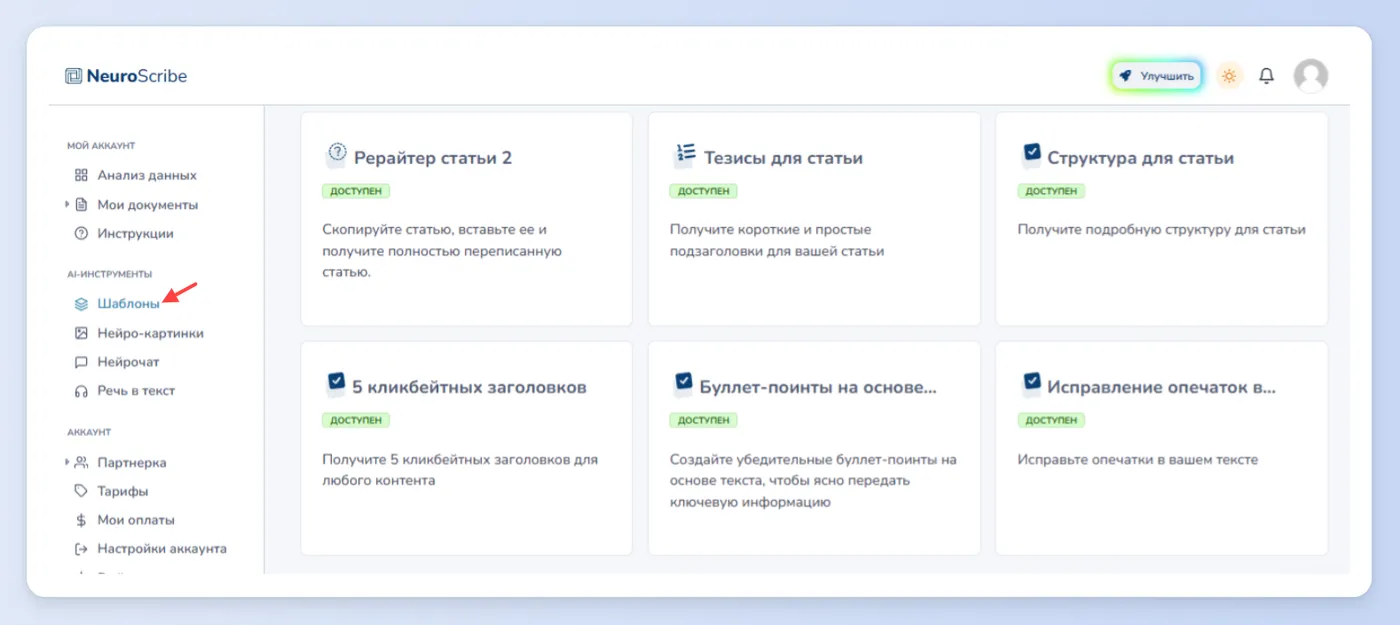Expand the Партнерка section arrow
Screen dimensions: 1400x625
(x=68, y=462)
